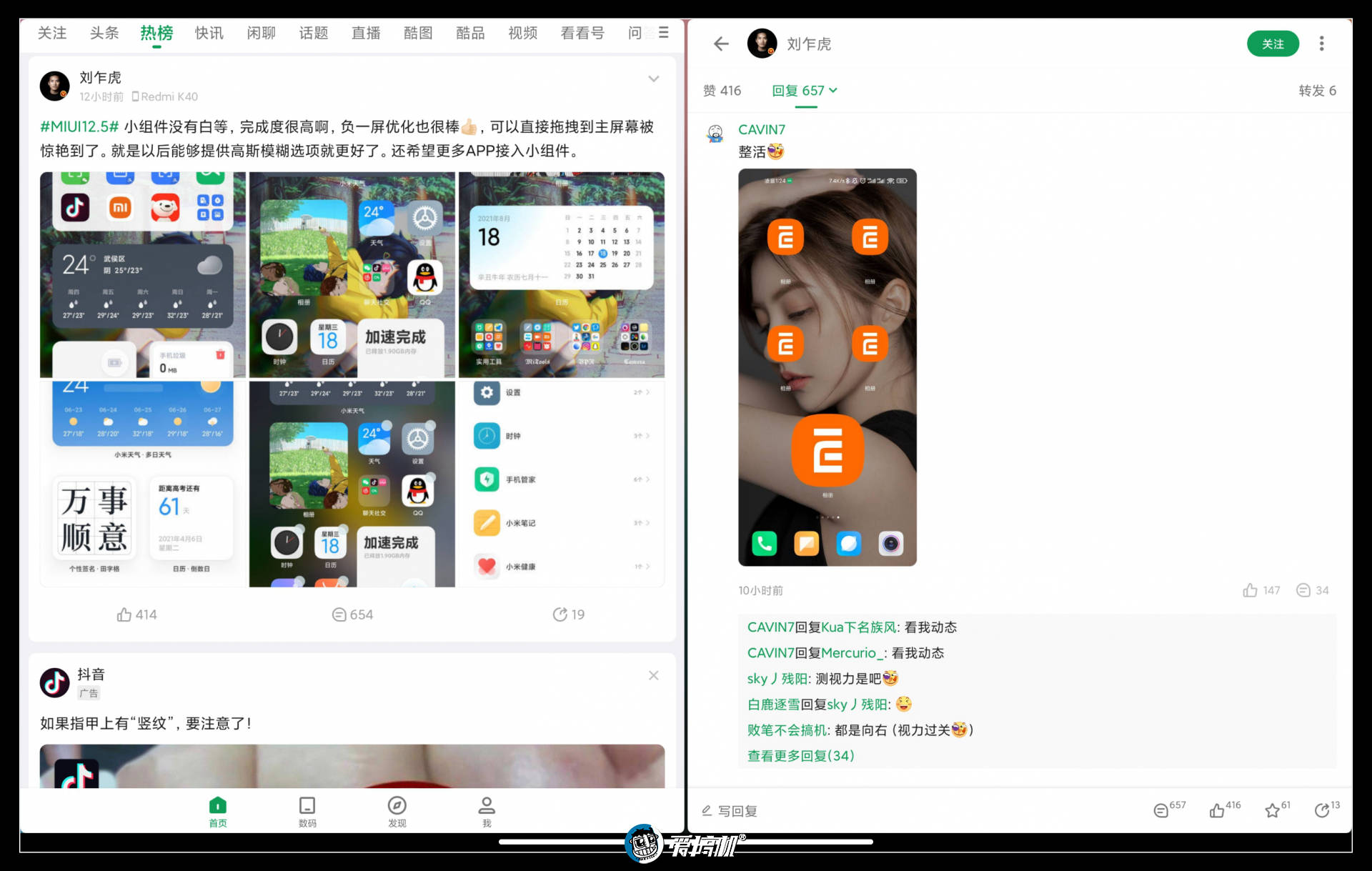Open the 抖音 ad avatar icon
Screen dimensions: 1372x871
pos(54,683)
